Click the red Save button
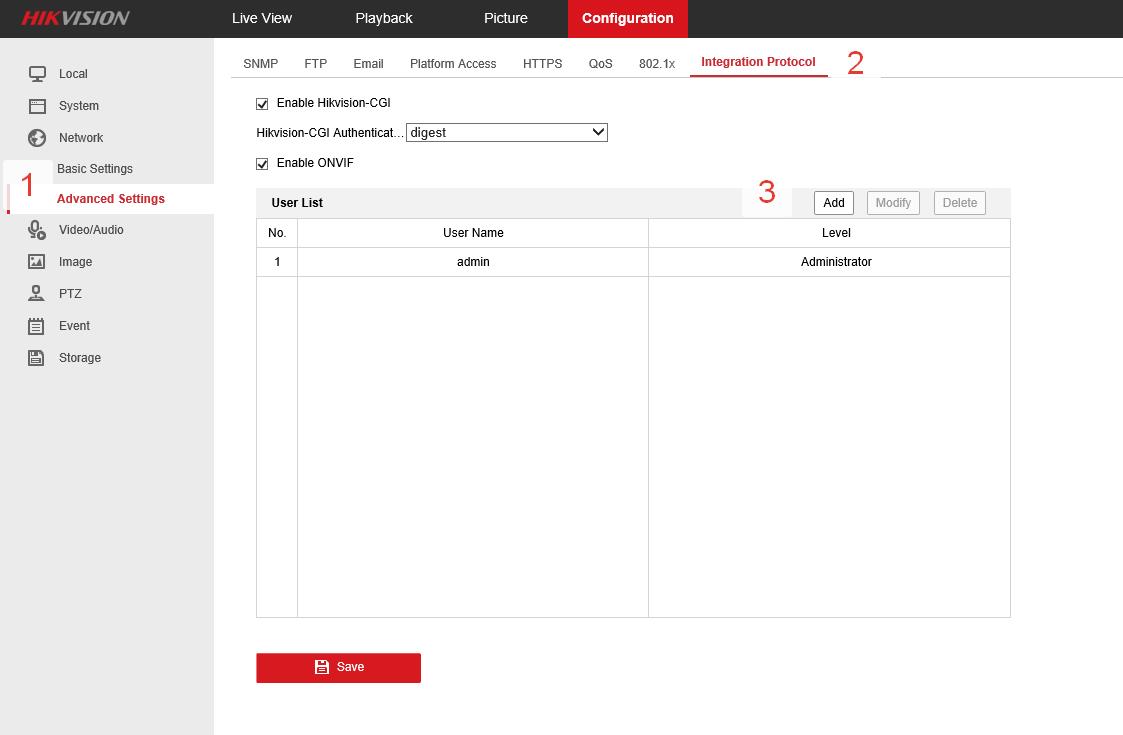1123x735 pixels. (338, 667)
